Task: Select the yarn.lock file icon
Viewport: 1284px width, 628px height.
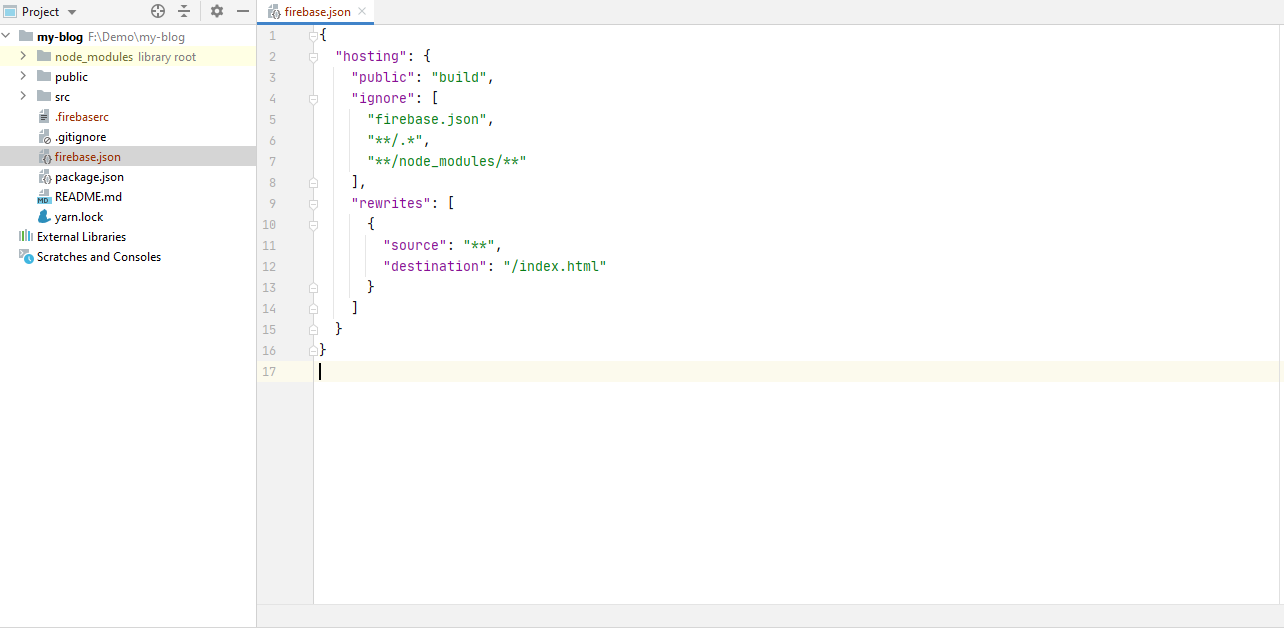Action: (x=44, y=217)
